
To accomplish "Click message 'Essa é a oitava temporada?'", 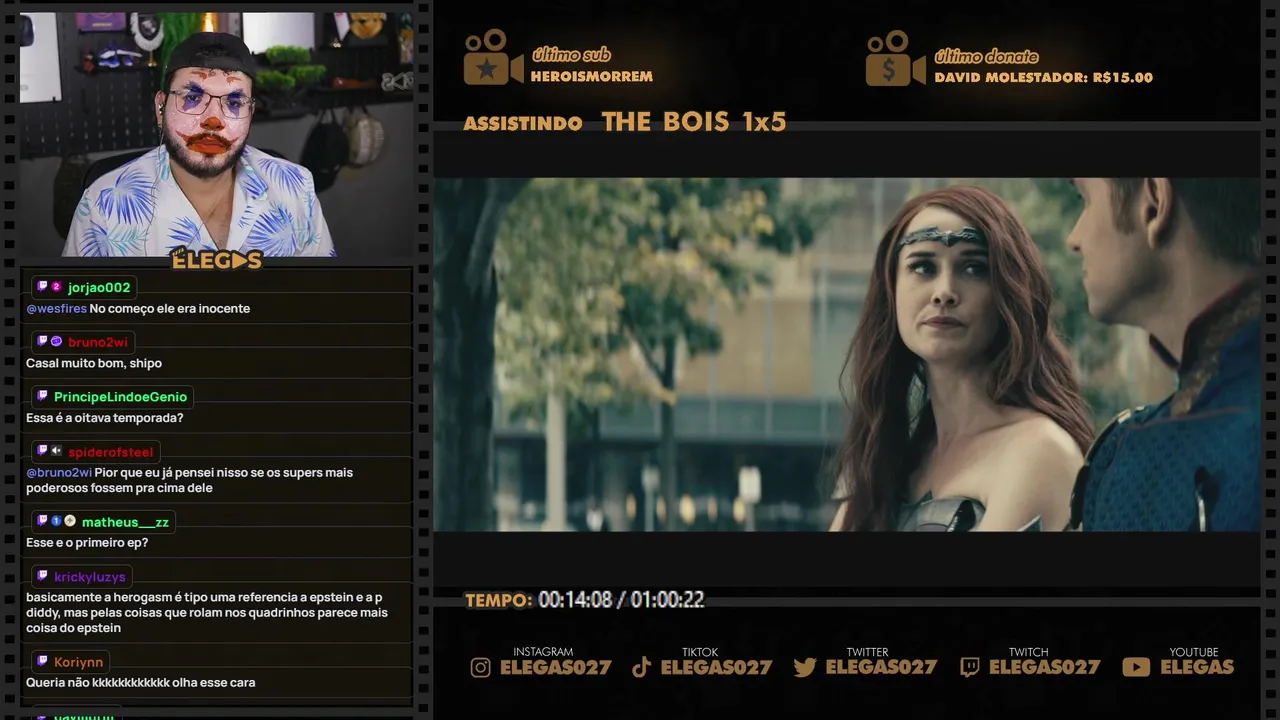I will coord(105,419).
